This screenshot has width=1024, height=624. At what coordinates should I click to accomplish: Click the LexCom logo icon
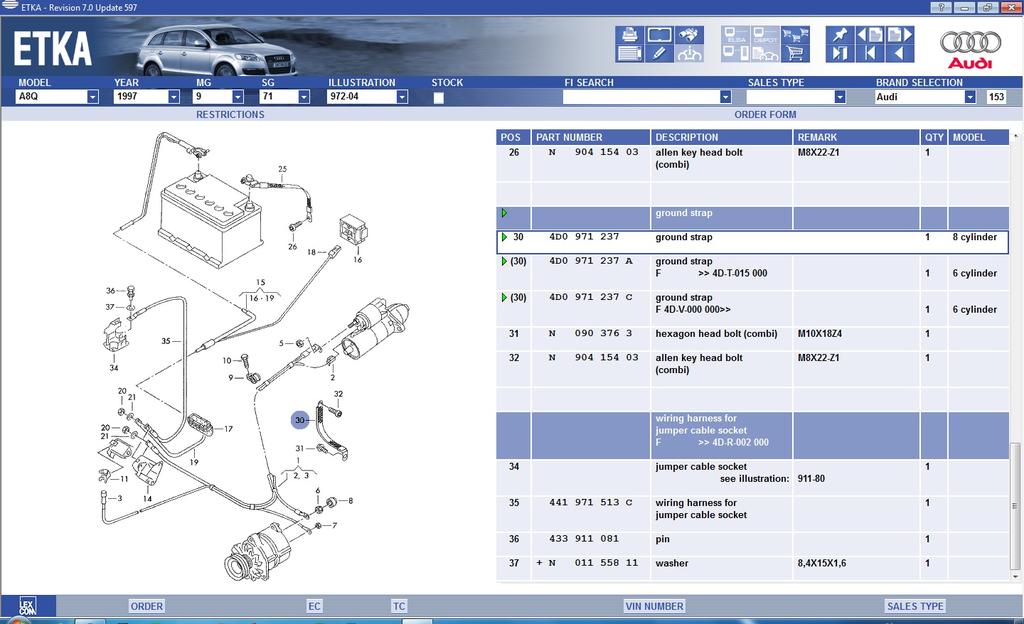28,606
